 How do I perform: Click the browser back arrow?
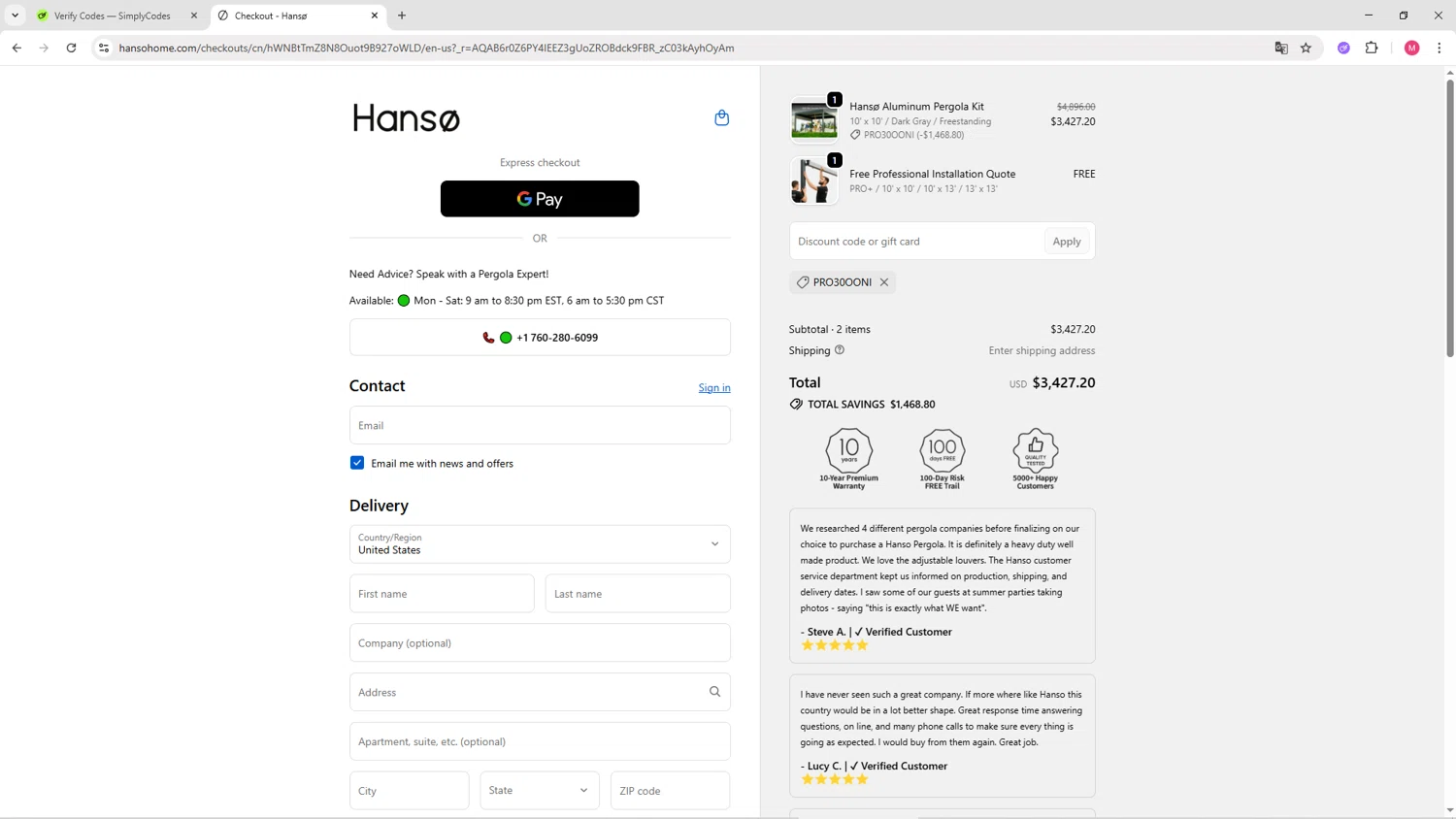[x=17, y=48]
